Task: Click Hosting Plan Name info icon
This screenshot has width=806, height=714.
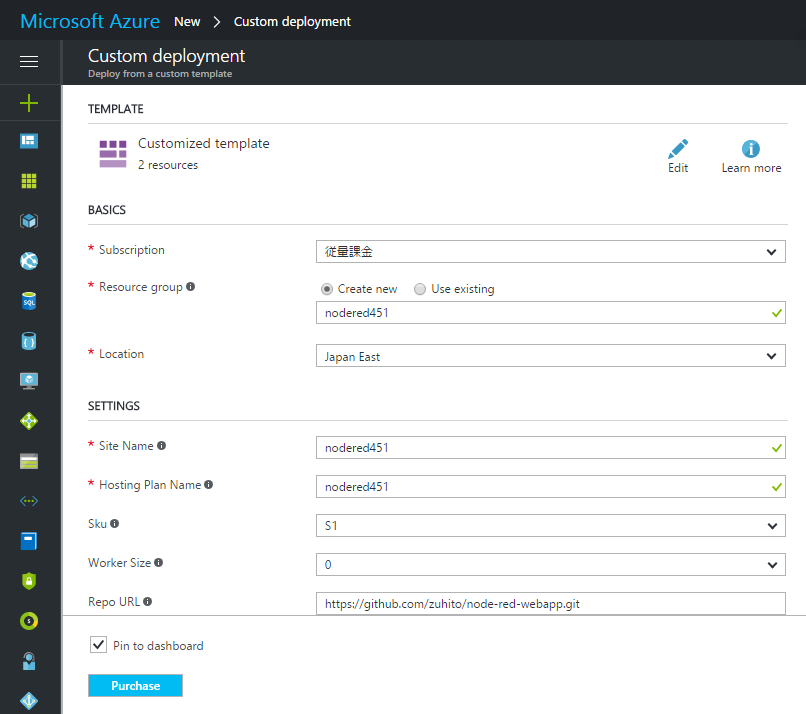Action: [x=208, y=485]
